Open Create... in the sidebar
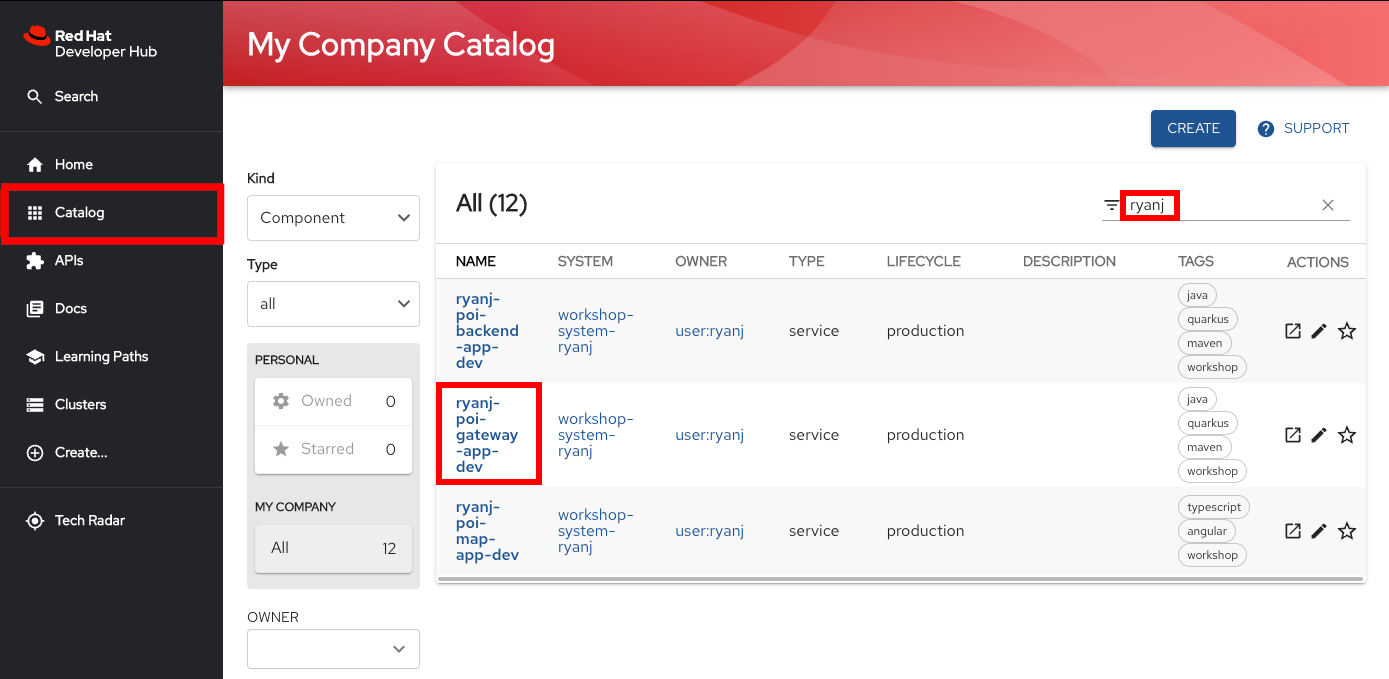The image size is (1389, 679). click(111, 453)
